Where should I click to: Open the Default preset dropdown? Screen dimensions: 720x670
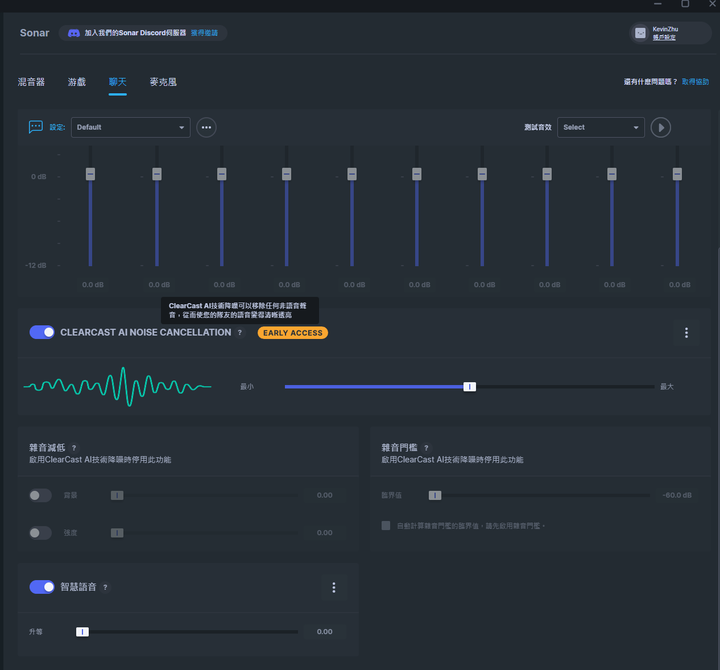coord(131,127)
